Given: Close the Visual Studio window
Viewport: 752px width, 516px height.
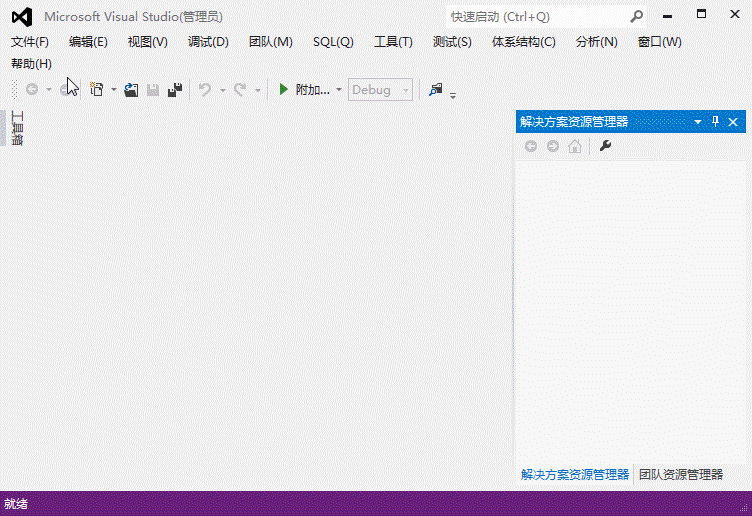Looking at the screenshot, I should tap(735, 14).
